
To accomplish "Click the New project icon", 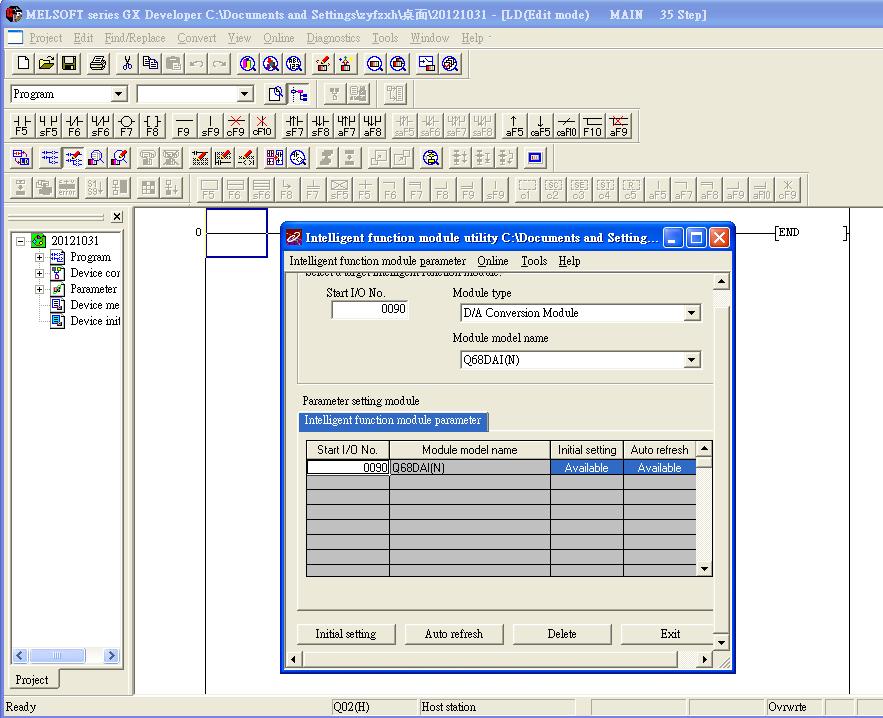I will pos(23,64).
